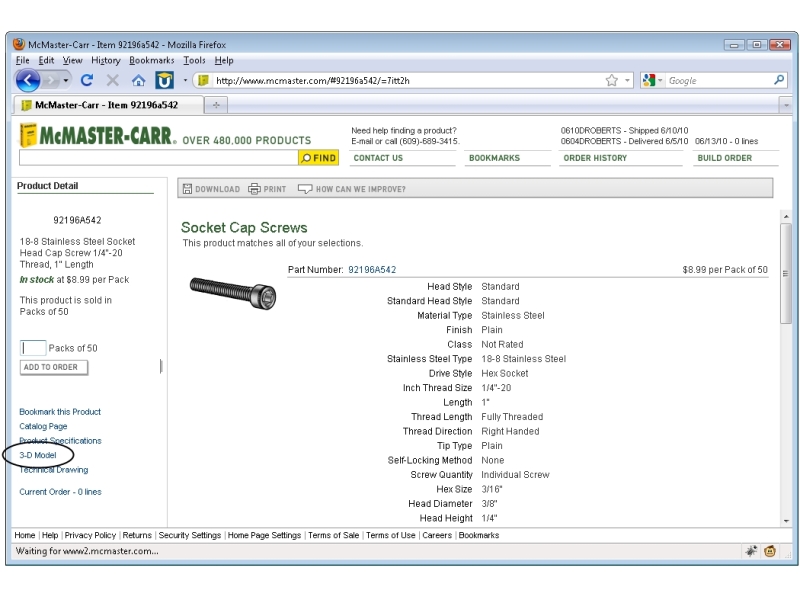Click the page scrollbar up arrow
800x600 pixels.
(x=786, y=217)
